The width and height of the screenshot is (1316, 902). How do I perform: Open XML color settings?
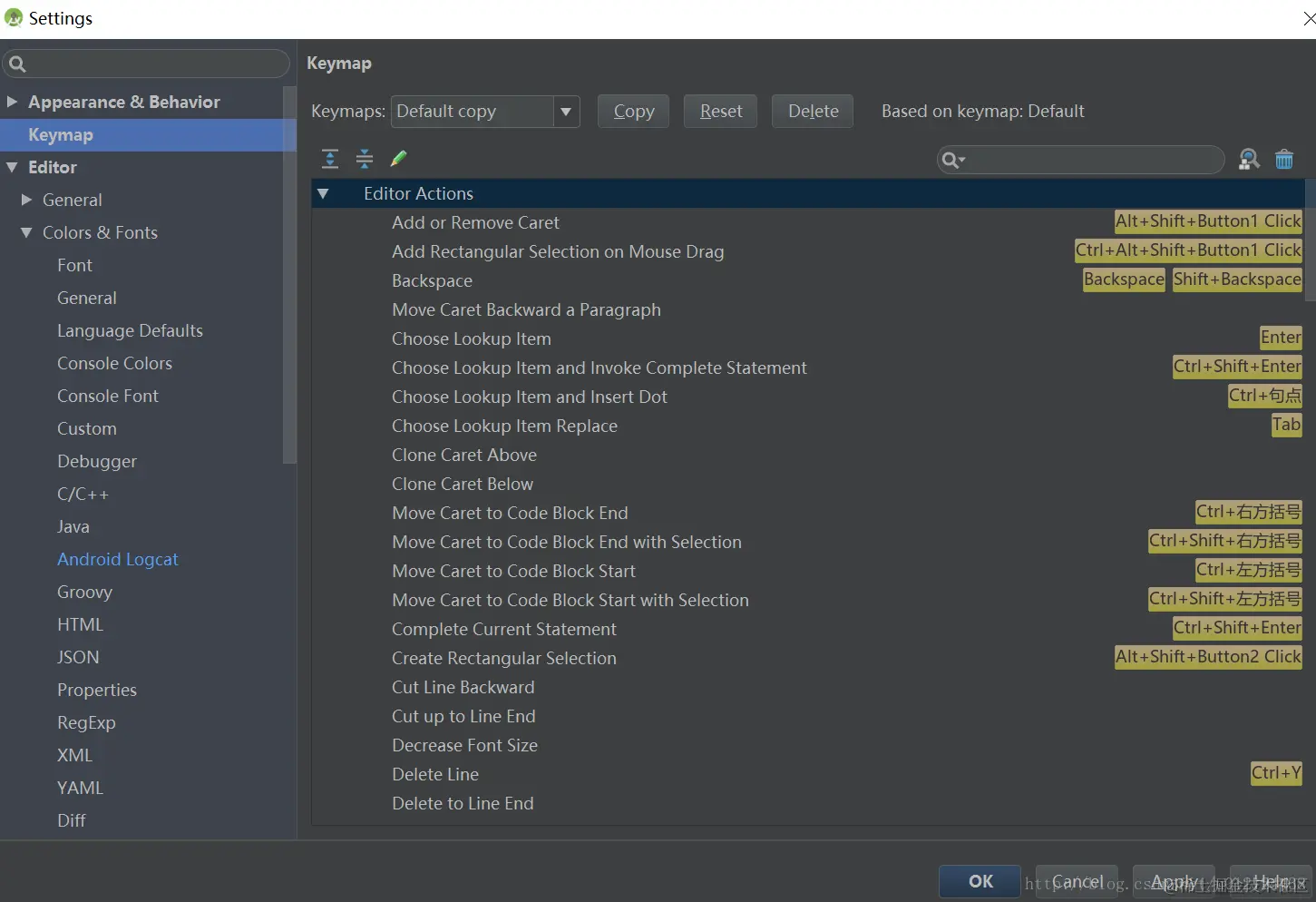74,755
